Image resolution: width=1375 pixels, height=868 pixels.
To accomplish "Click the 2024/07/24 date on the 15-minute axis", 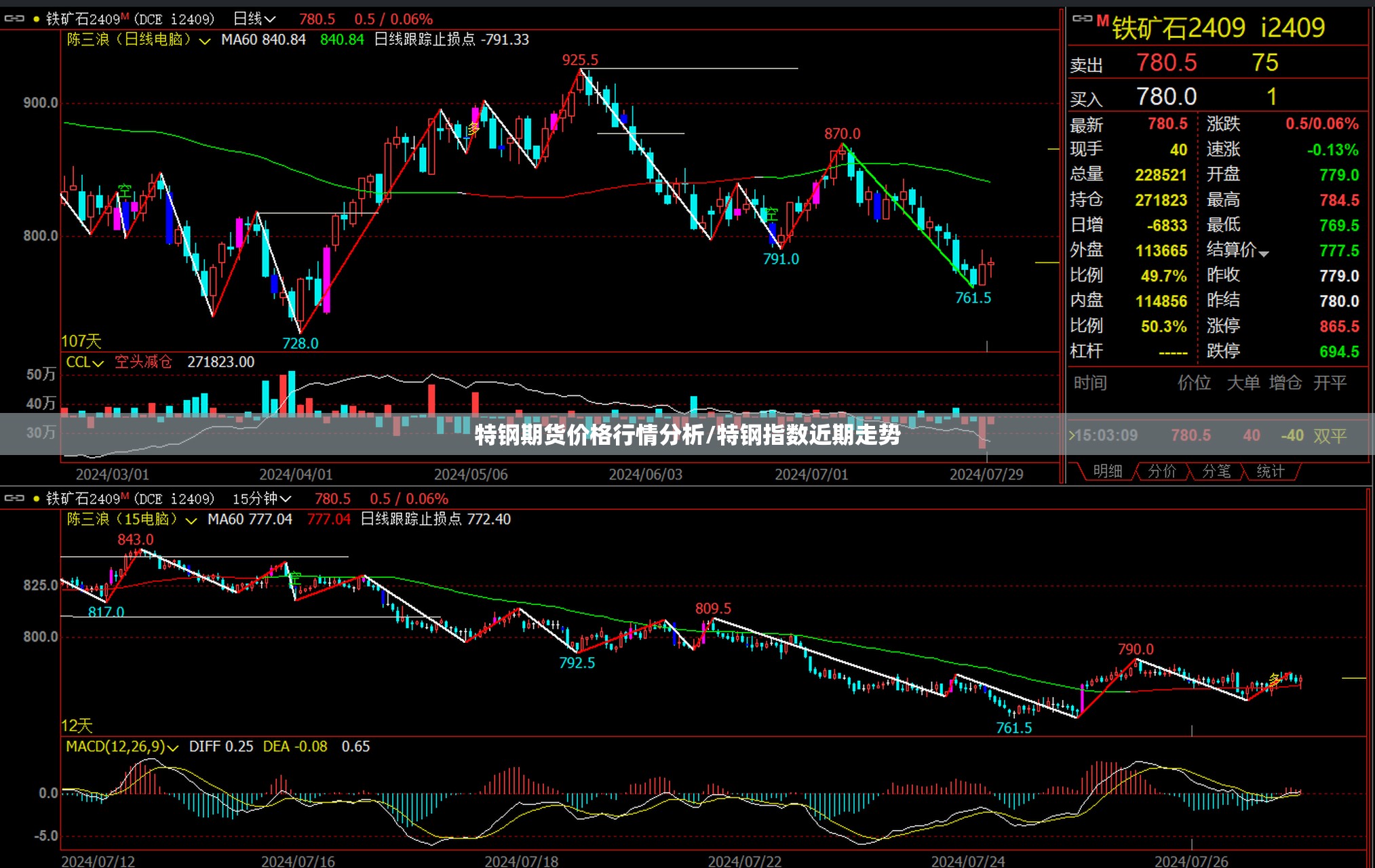I will (x=968, y=861).
